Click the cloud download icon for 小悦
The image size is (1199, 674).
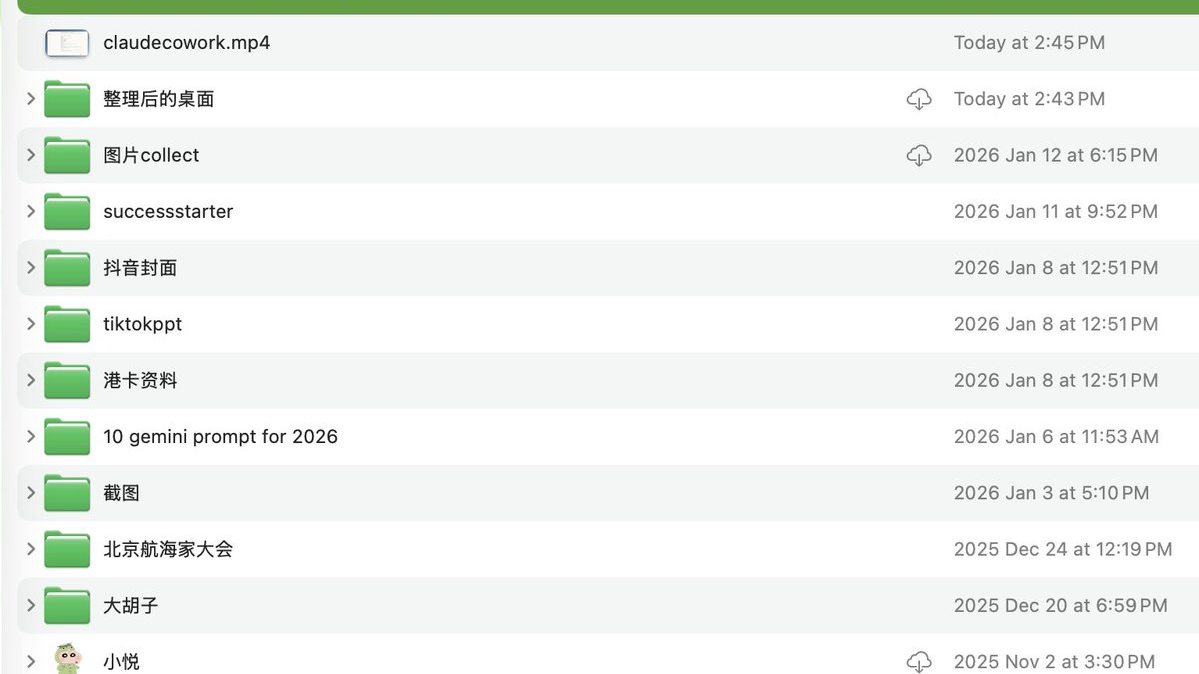918,661
